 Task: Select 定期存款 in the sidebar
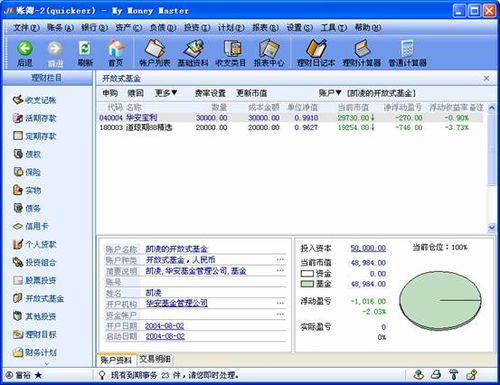tap(34, 136)
